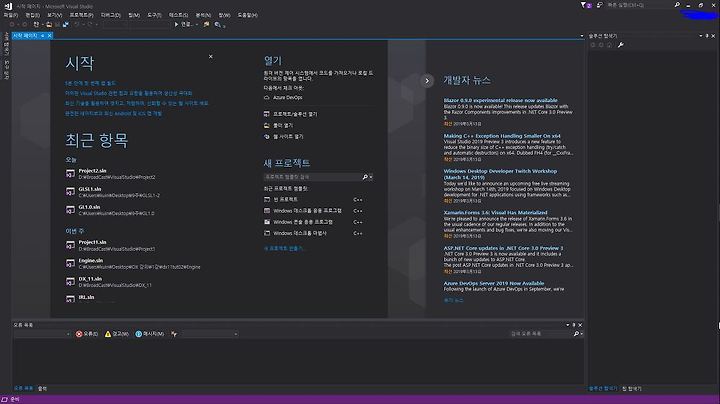Open Engine.sln from recent items
720x404 pixels.
pos(133,264)
